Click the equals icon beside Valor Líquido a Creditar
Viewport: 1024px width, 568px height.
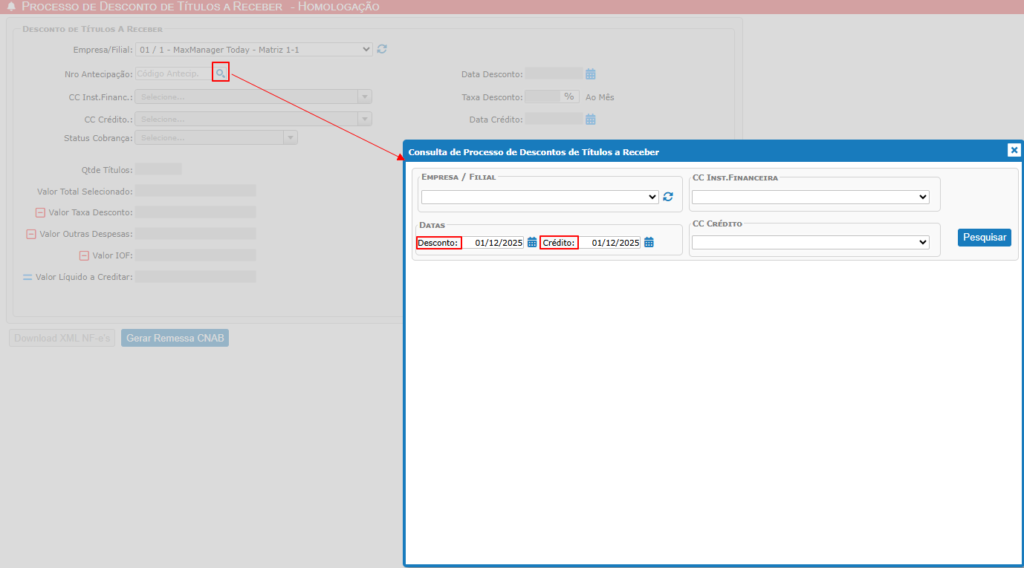coord(28,277)
